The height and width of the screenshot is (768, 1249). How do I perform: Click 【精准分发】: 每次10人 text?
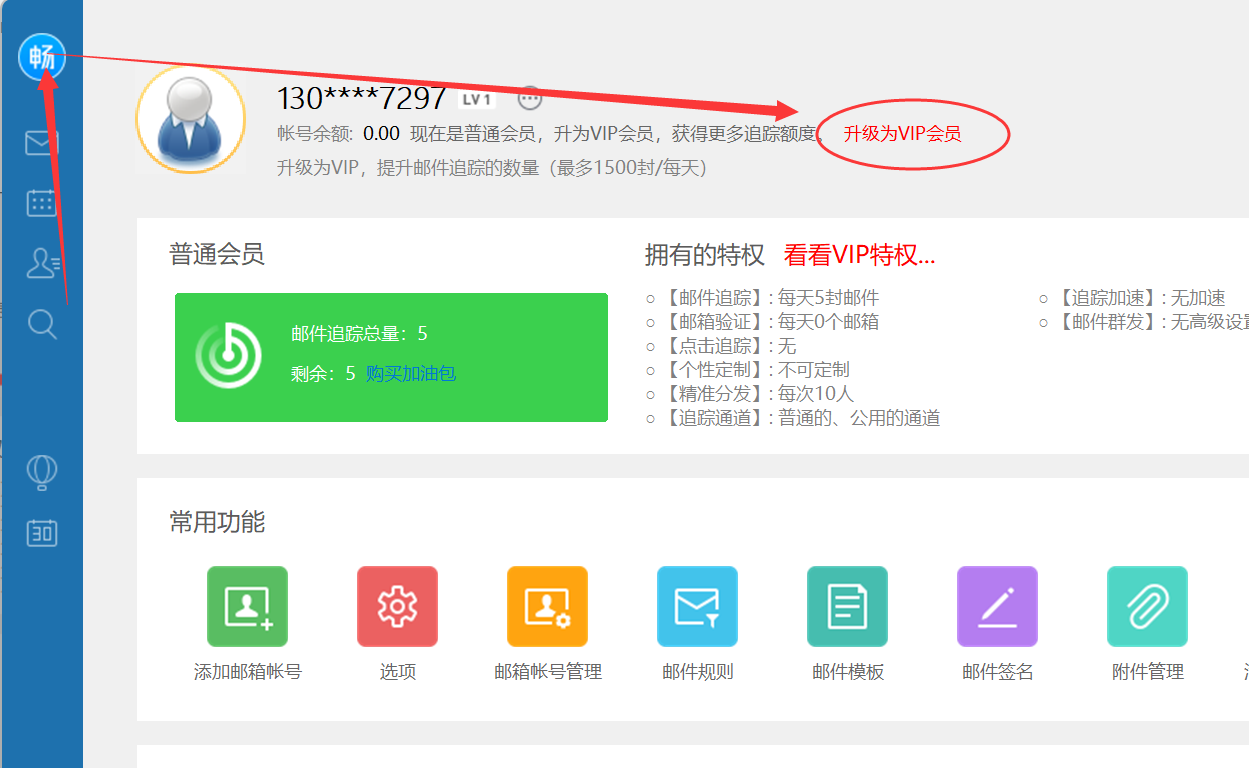[758, 394]
